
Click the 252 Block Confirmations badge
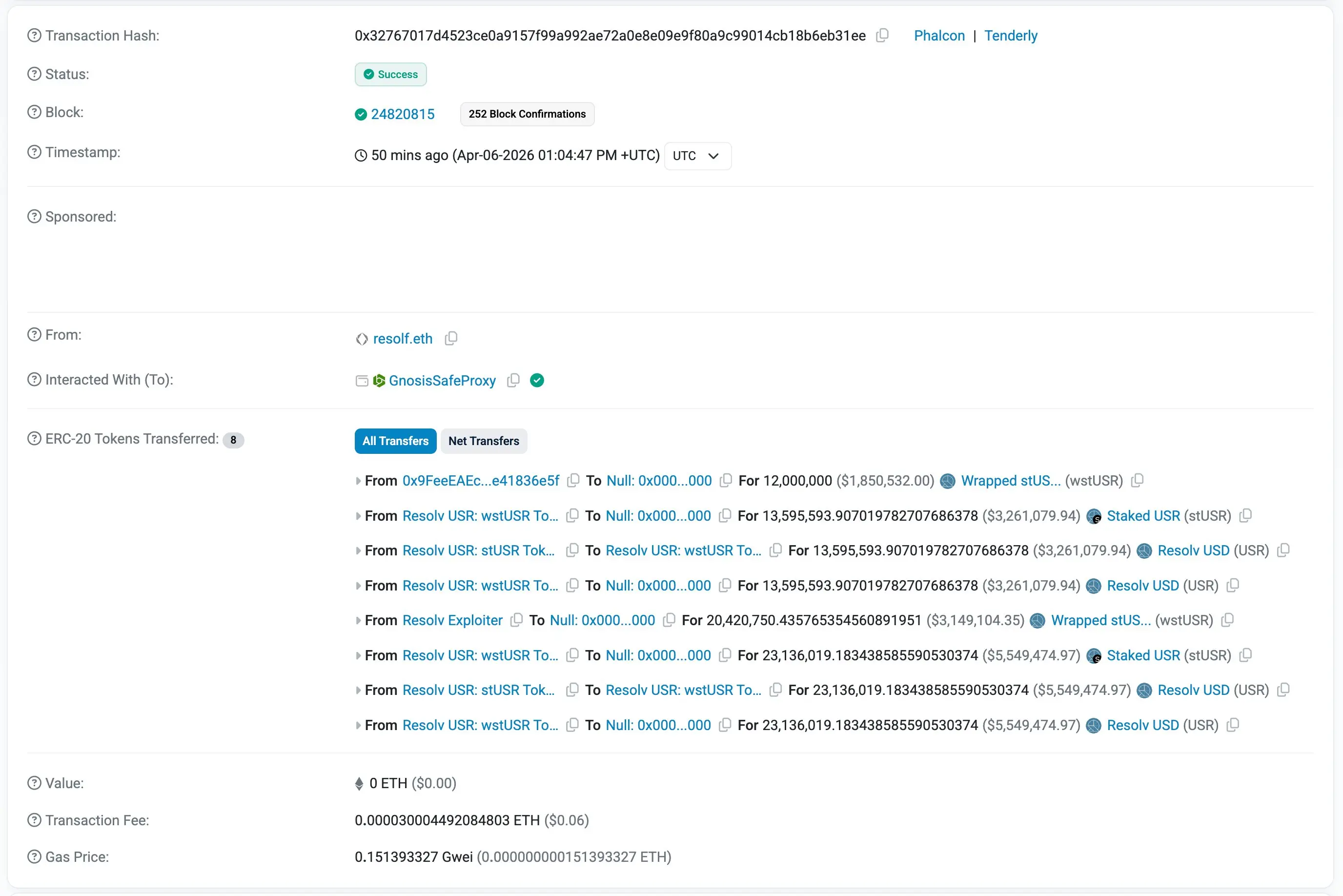[527, 114]
